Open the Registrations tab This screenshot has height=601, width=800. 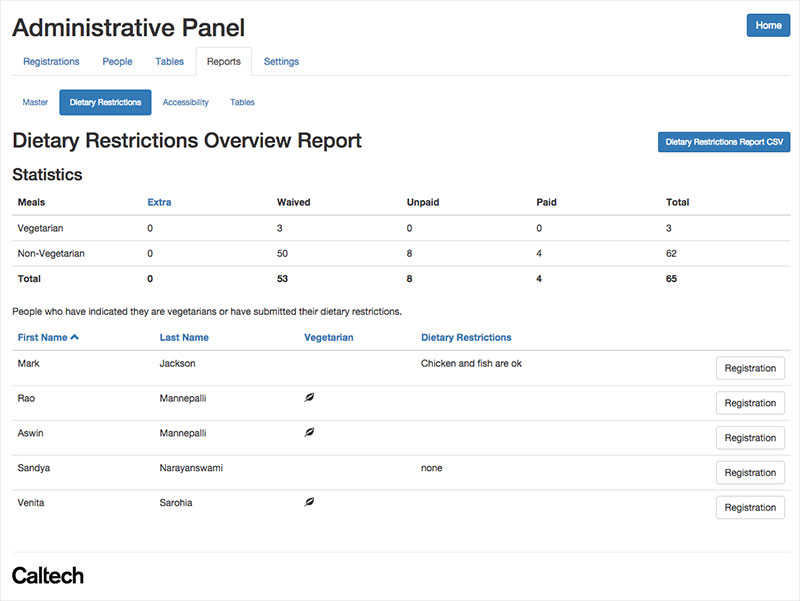51,62
